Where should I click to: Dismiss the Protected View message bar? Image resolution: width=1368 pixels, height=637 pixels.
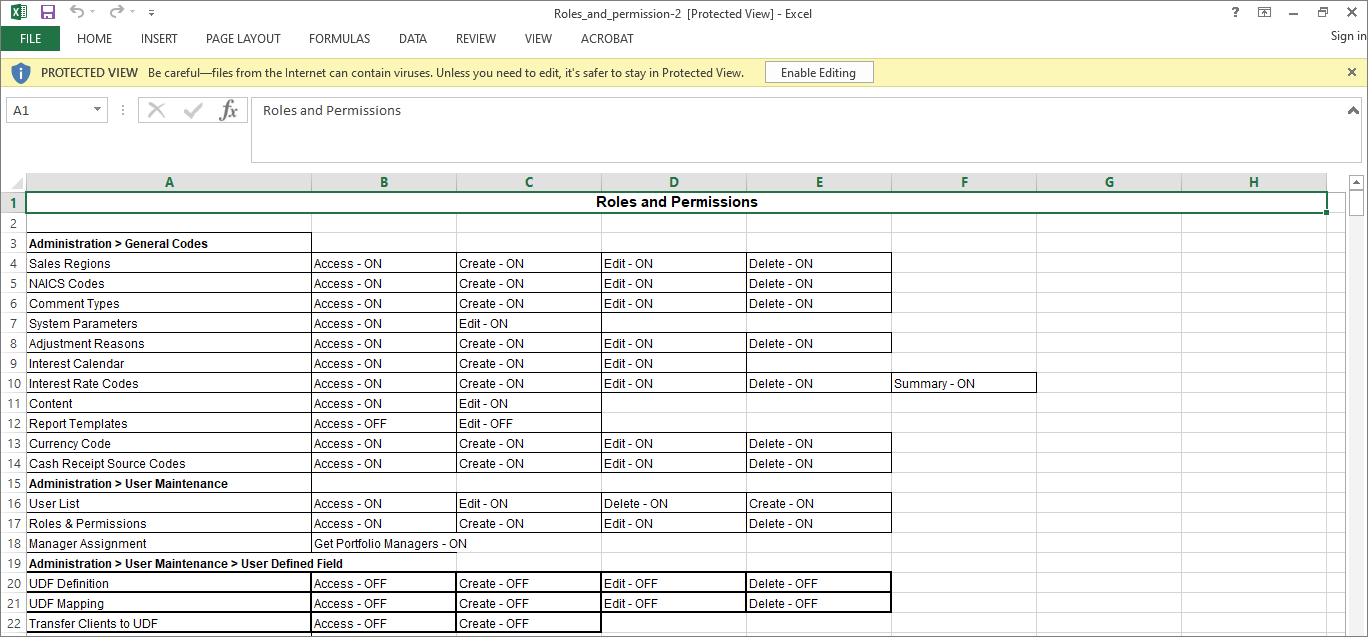point(1352,72)
